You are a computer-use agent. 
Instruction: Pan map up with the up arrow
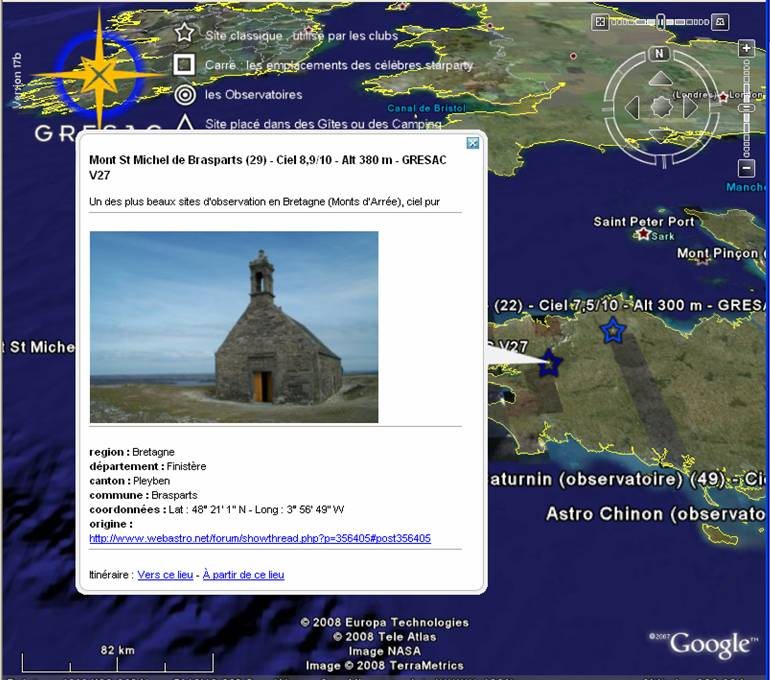660,79
